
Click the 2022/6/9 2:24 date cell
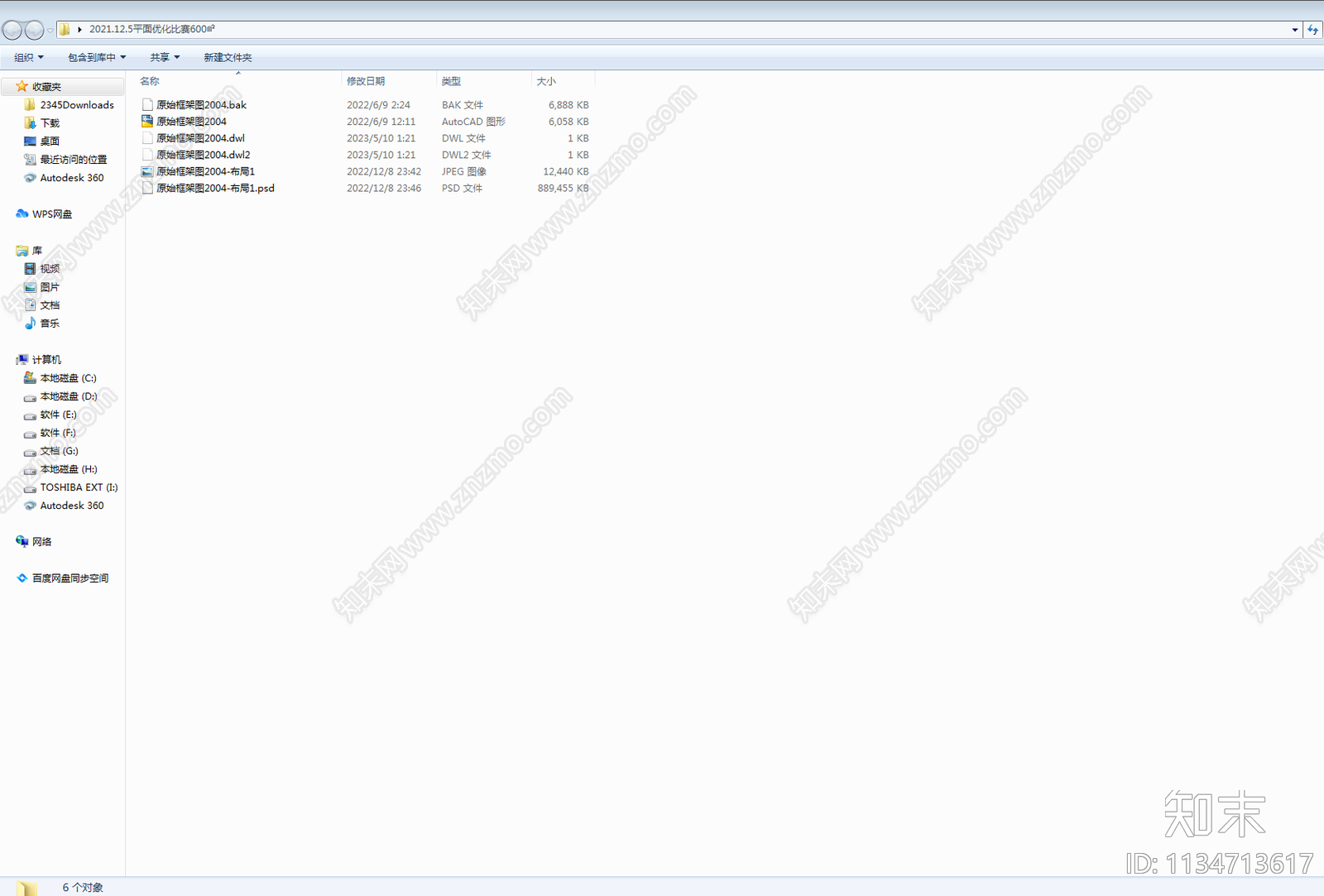coord(378,105)
